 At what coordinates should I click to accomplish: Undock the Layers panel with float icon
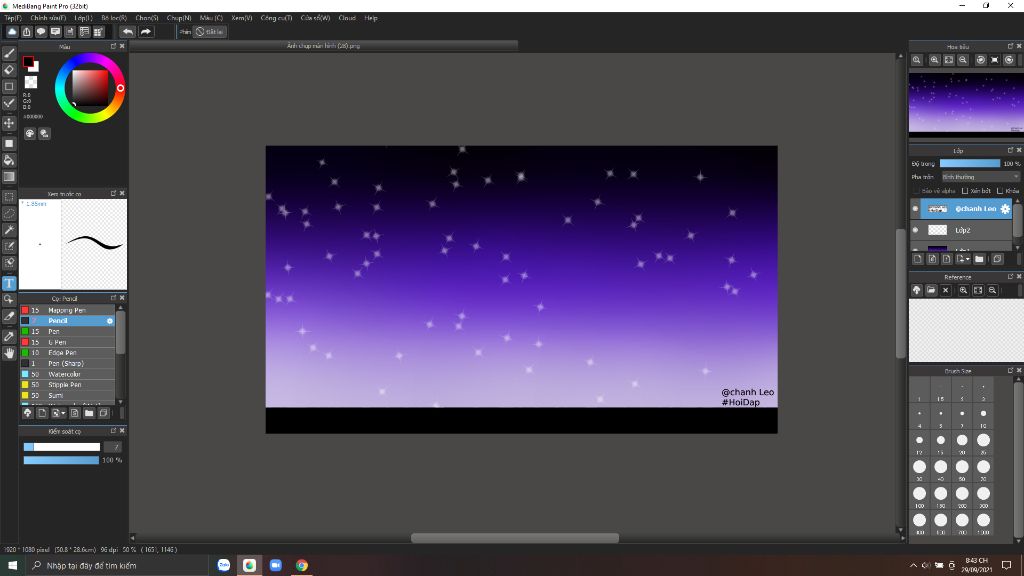point(1010,150)
